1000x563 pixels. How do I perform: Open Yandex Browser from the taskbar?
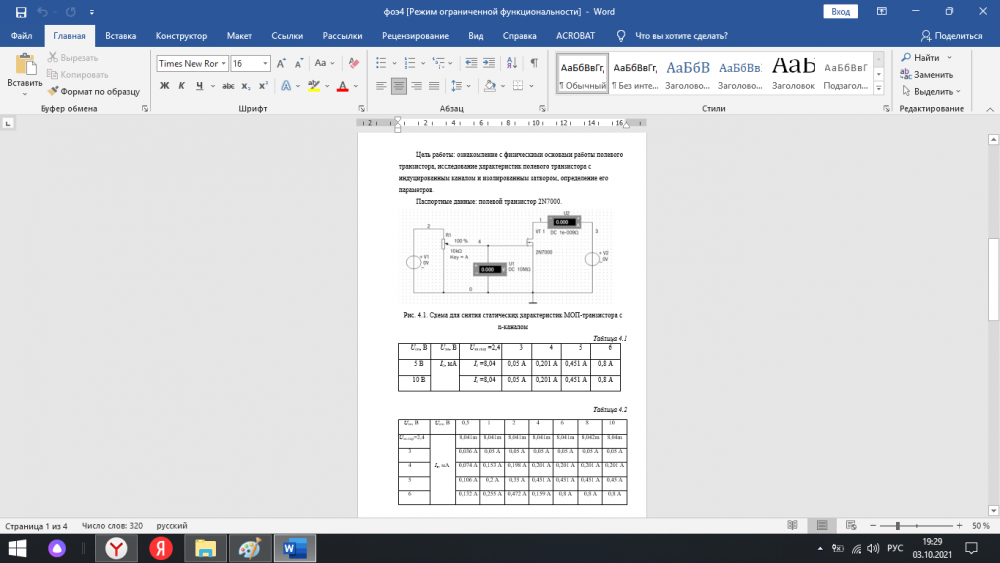click(x=117, y=548)
